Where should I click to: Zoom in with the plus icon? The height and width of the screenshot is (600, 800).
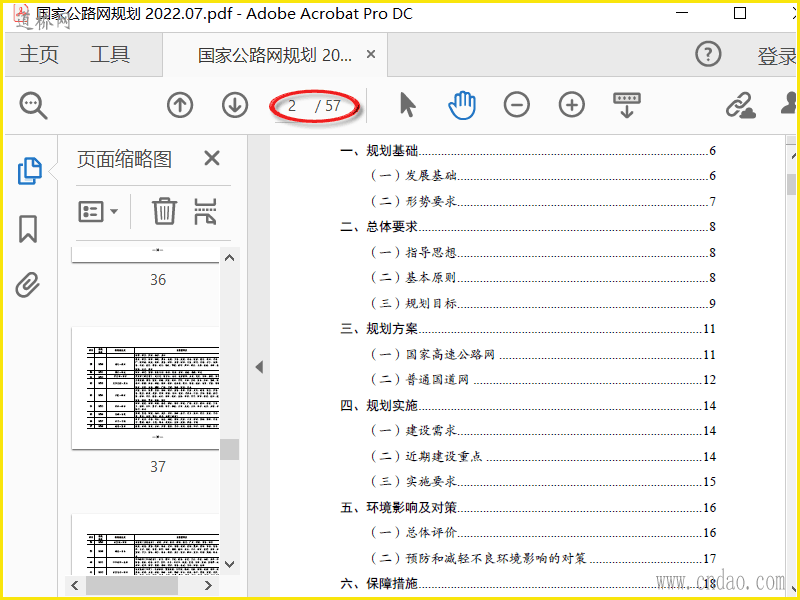(572, 105)
